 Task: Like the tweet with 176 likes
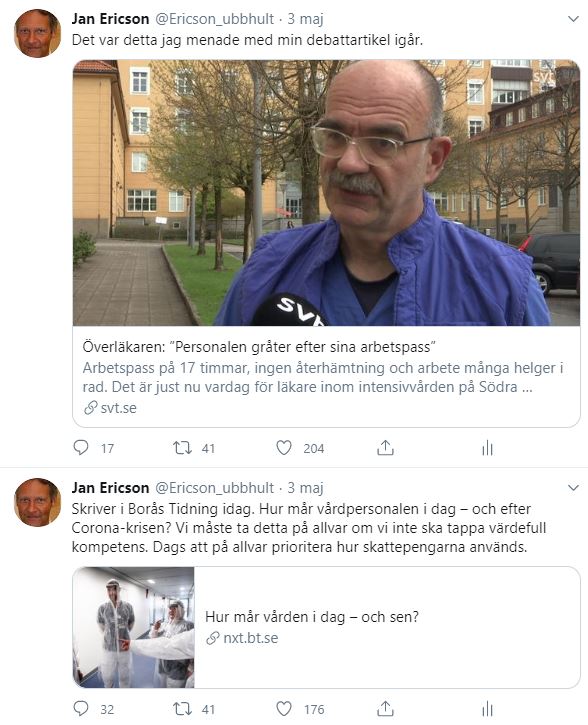click(284, 708)
